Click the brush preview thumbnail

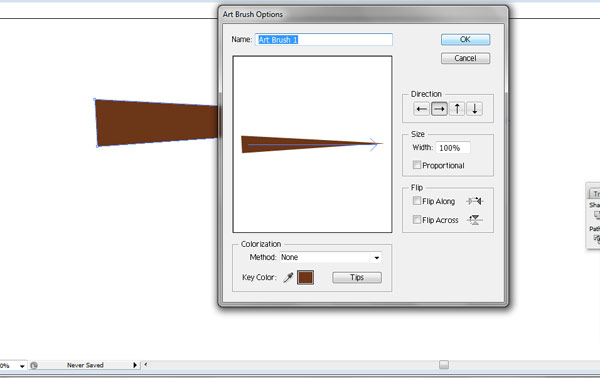pyautogui.click(x=312, y=144)
